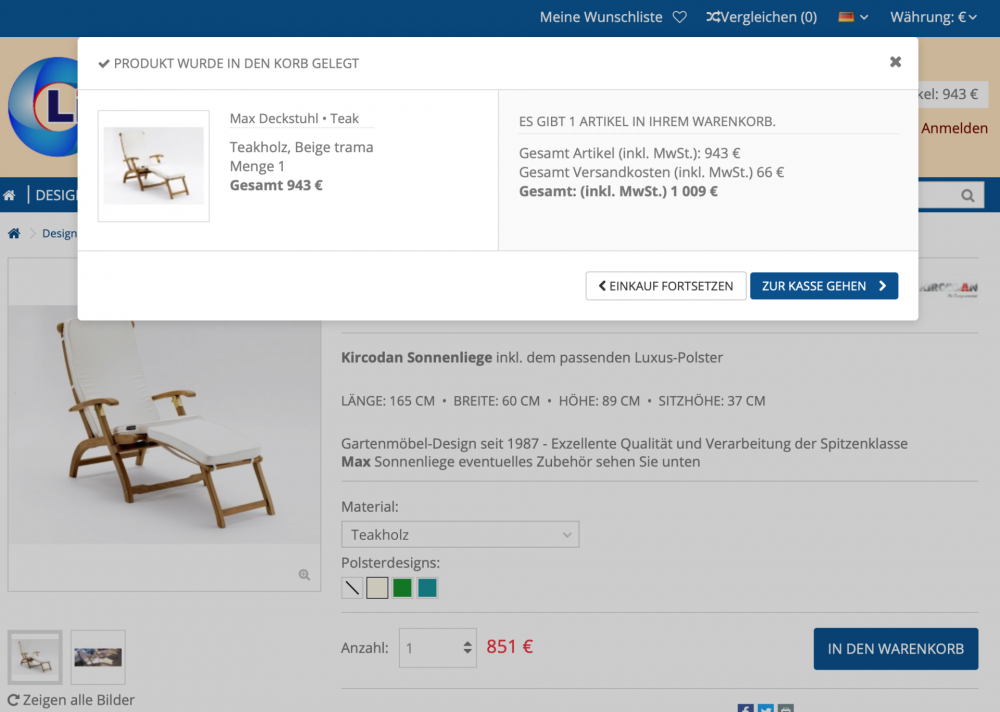Click the home icon in navigation bar
The image size is (1000, 712).
tap(9, 195)
